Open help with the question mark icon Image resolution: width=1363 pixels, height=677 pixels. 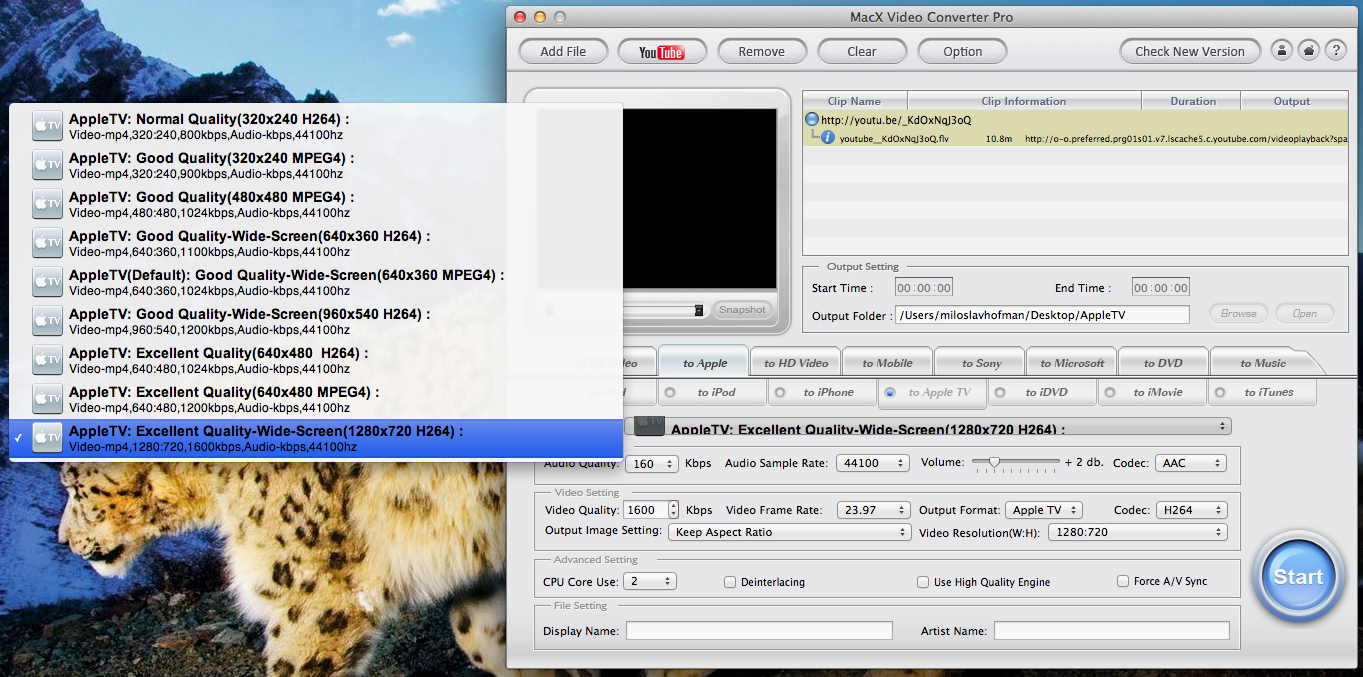coord(1335,51)
